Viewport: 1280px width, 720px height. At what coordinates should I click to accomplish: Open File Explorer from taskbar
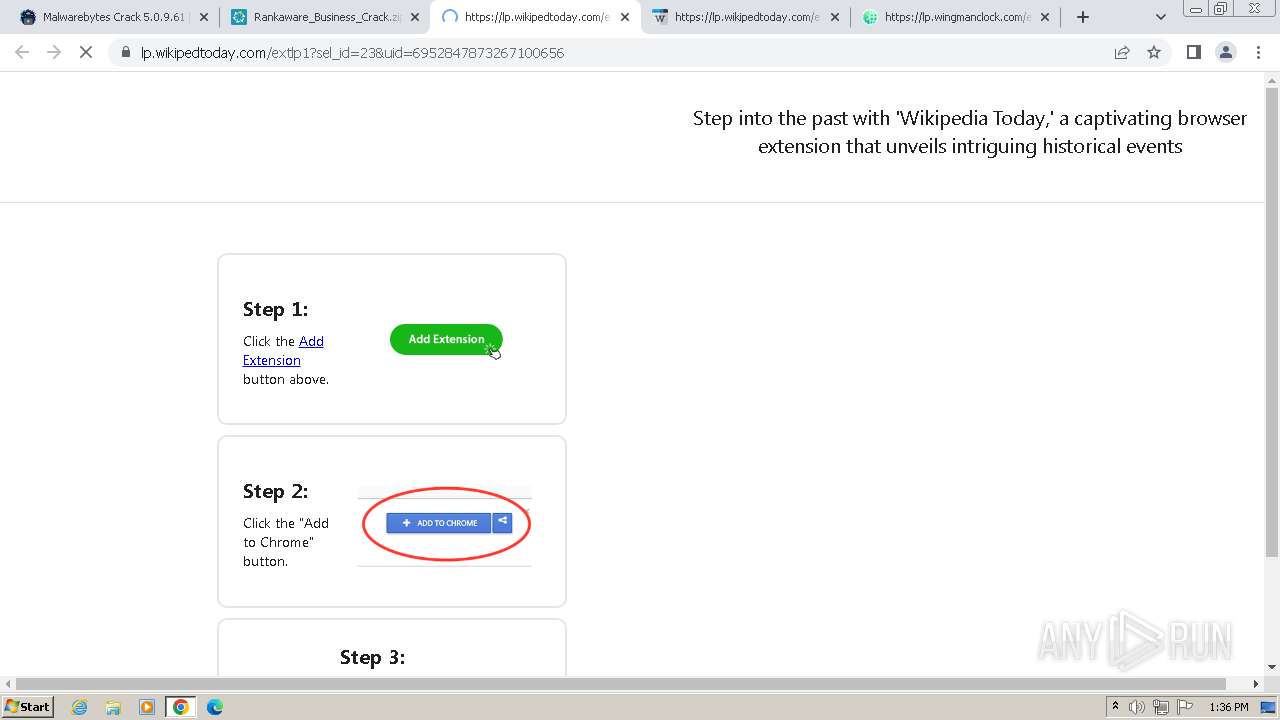click(x=113, y=707)
